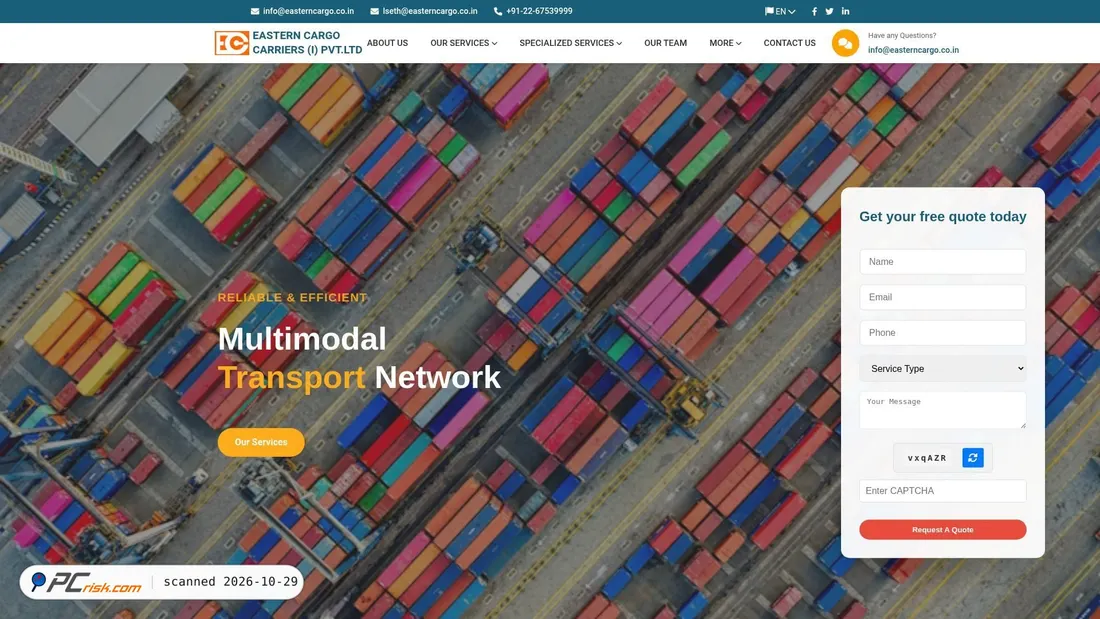This screenshot has height=619, width=1100.
Task: Expand the More menu
Action: [725, 43]
